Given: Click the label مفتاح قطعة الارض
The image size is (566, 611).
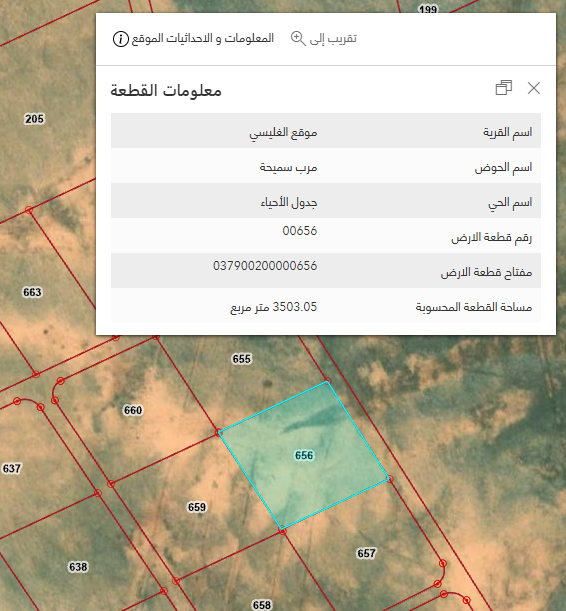Looking at the screenshot, I should 486,272.
